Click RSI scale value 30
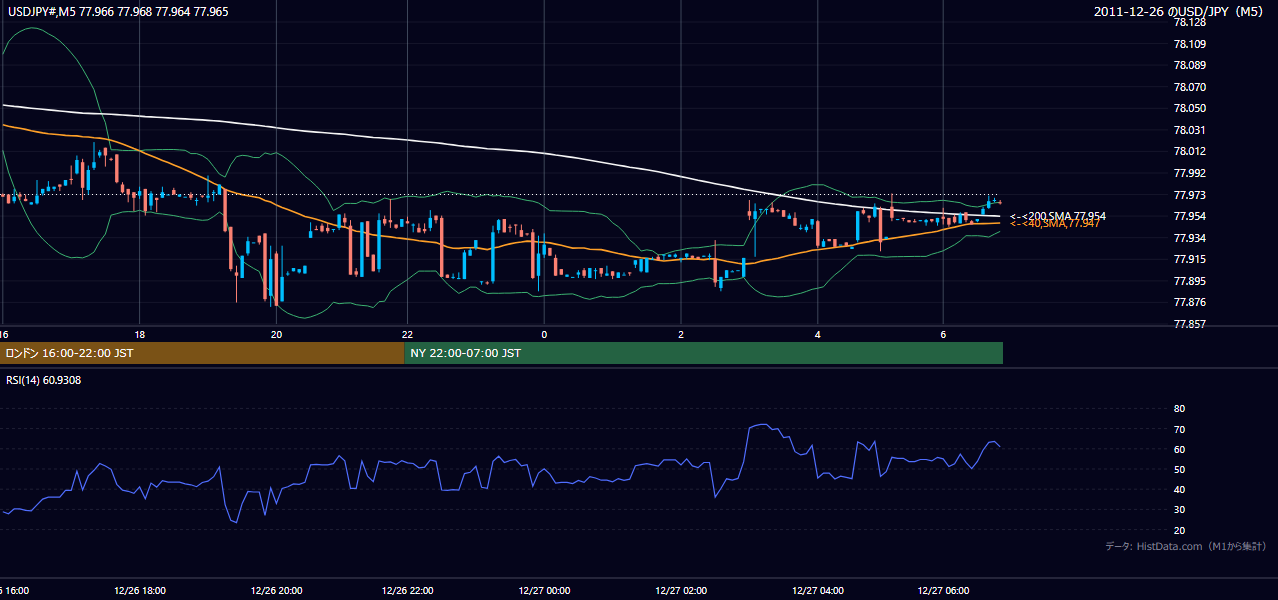Image resolution: width=1278 pixels, height=600 pixels. 1179,510
